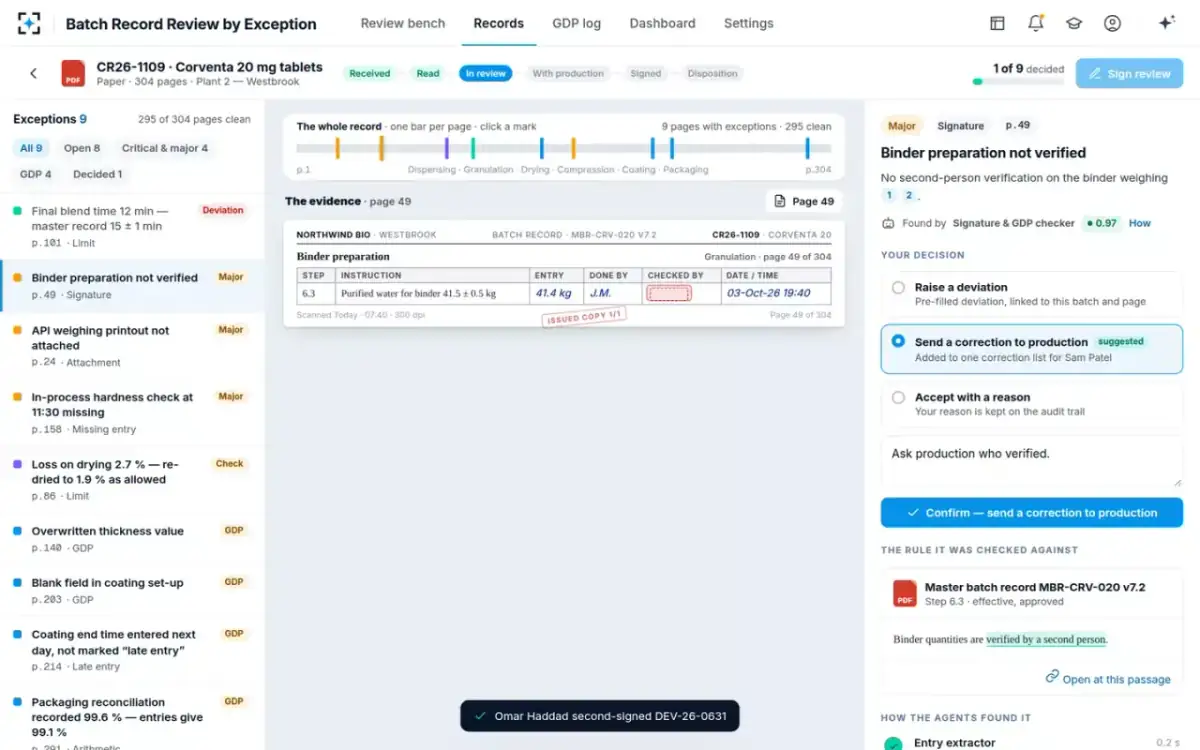This screenshot has height=750, width=1200.
Task: Click the green mark on record timeline
Action: [x=473, y=148]
